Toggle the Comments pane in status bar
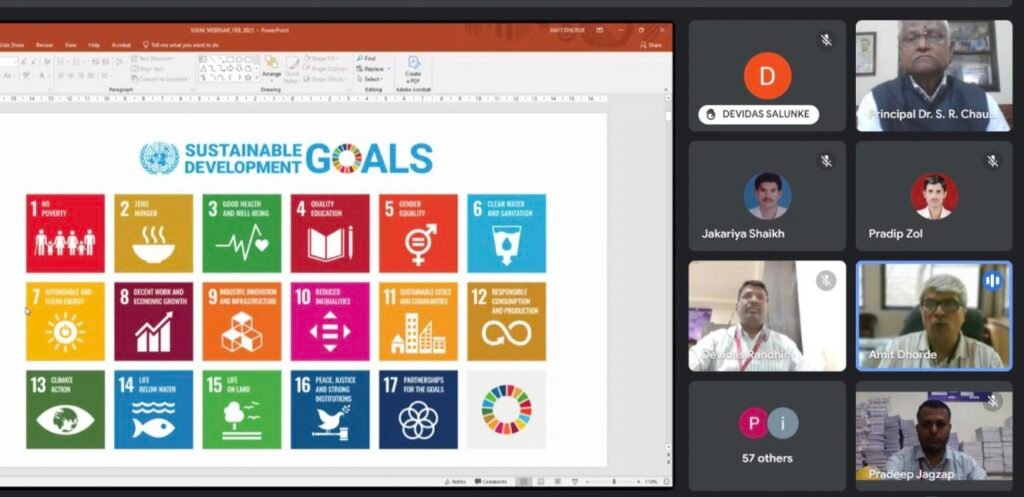Image resolution: width=1024 pixels, height=497 pixels. pyautogui.click(x=492, y=482)
